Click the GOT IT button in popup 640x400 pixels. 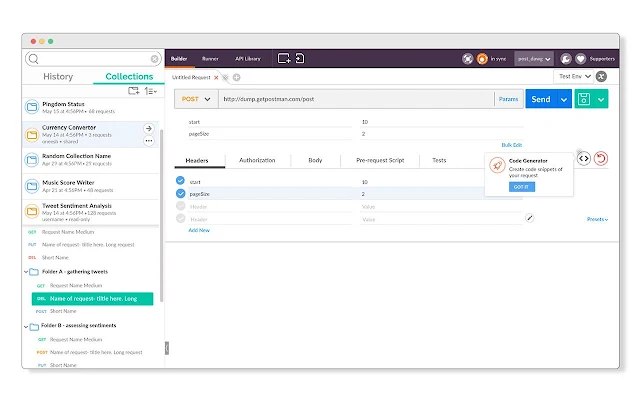522,187
